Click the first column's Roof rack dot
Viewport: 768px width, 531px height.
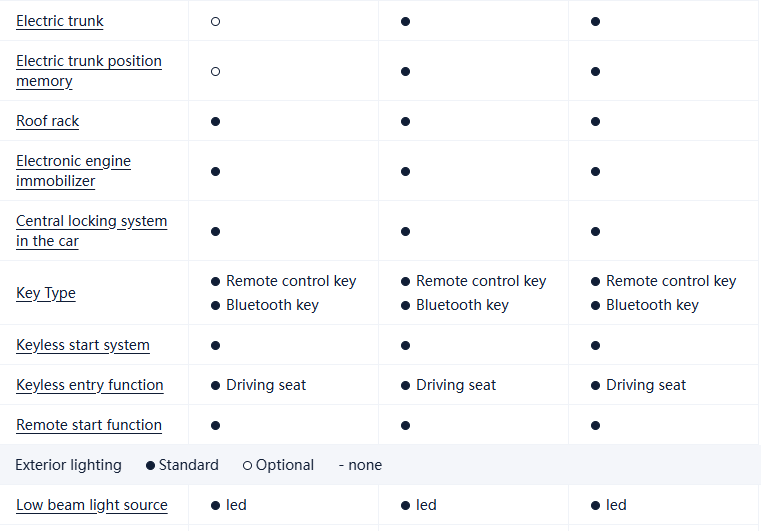pos(216,121)
